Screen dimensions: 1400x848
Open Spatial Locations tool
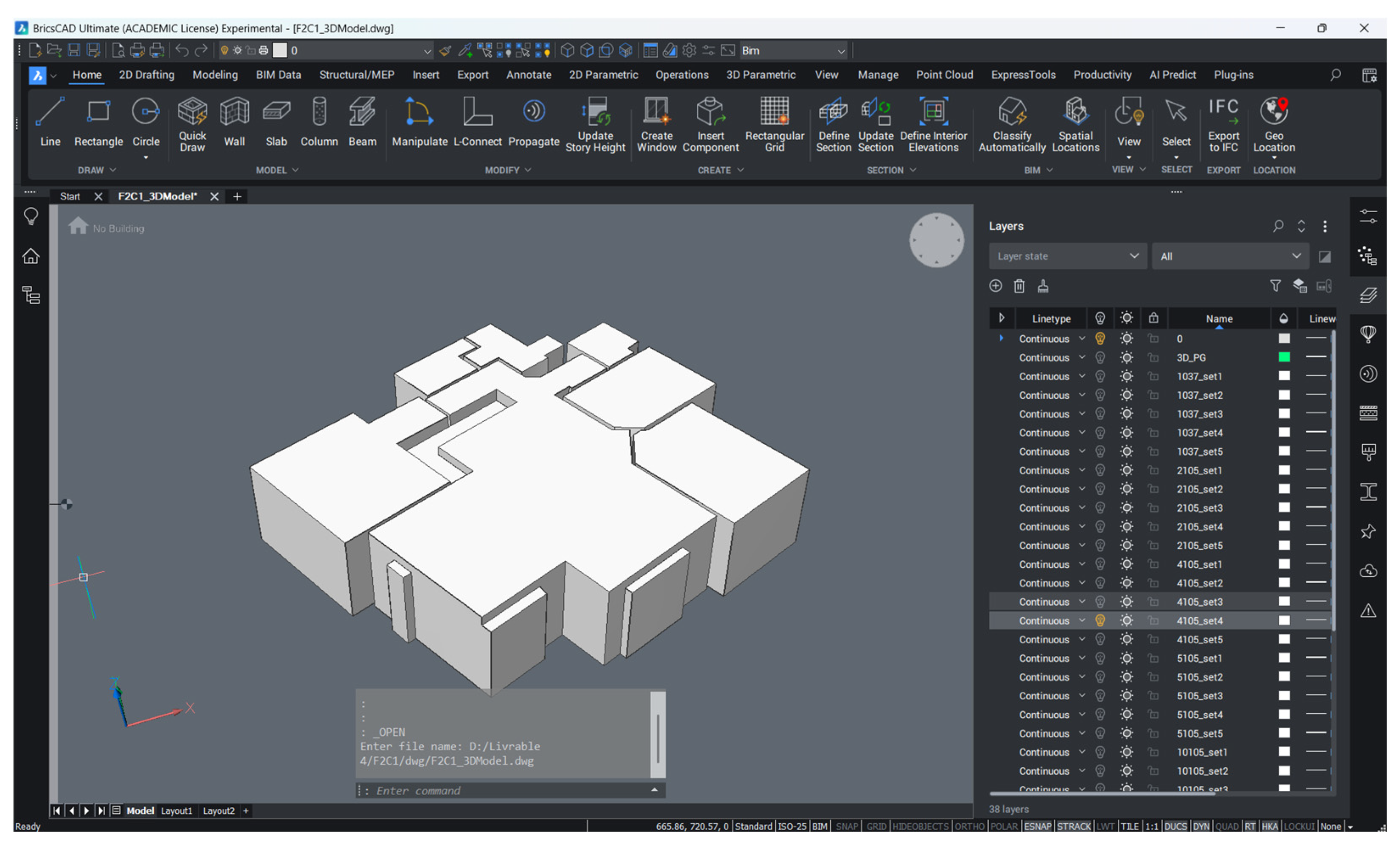point(1075,124)
